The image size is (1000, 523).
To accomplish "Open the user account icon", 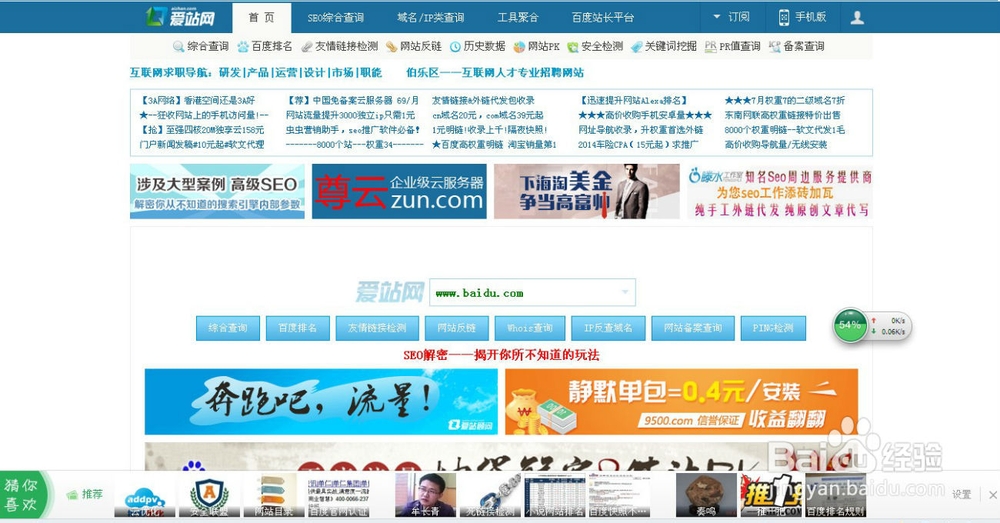I will (x=857, y=17).
